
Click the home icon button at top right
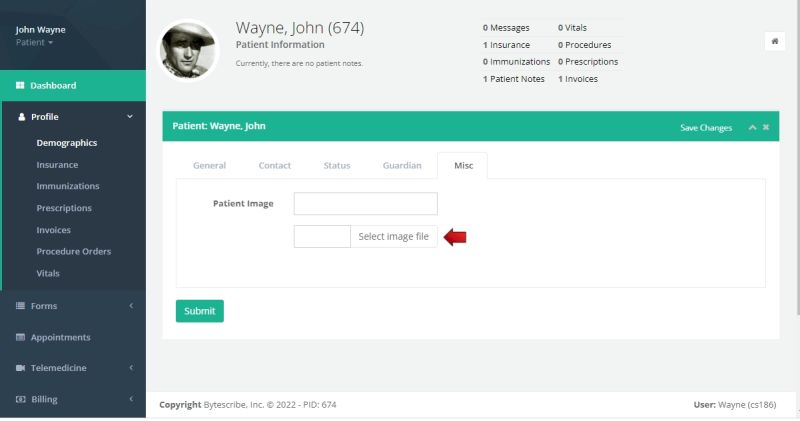point(775,41)
